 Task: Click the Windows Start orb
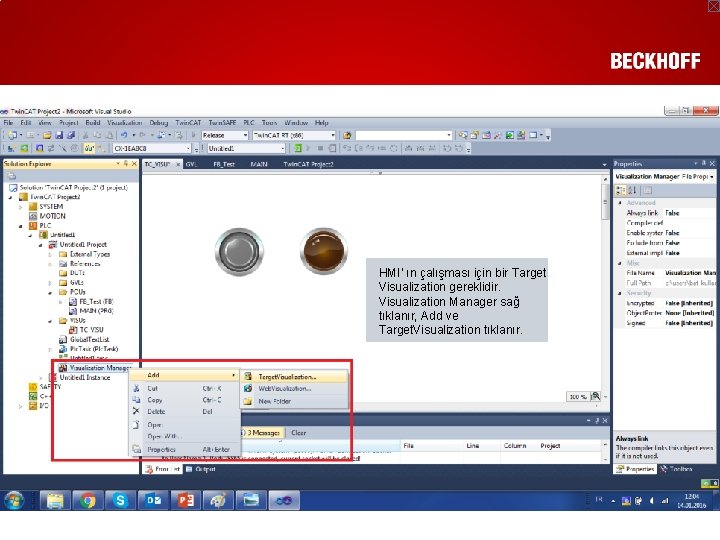point(15,500)
